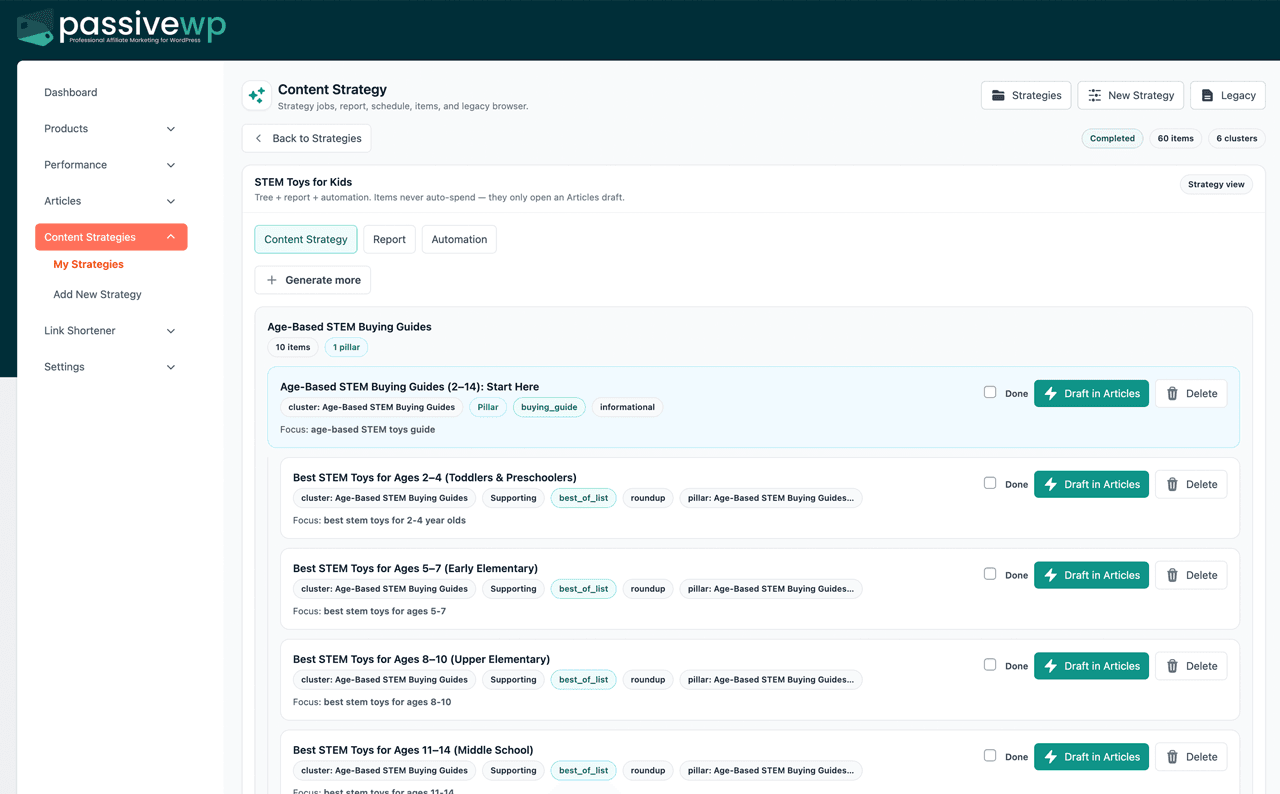Click the passivewp logo icon
Viewport: 1280px width, 794px height.
click(x=35, y=27)
